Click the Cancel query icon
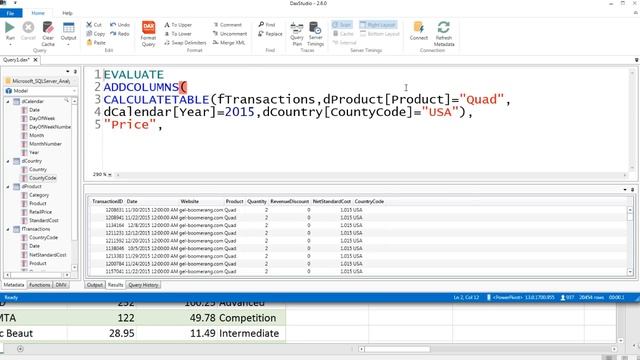 click(28, 31)
